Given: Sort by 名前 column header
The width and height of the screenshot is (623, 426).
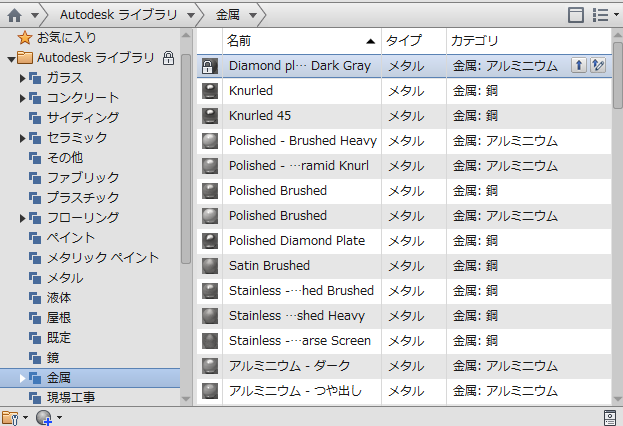Looking at the screenshot, I should pyautogui.click(x=302, y=41).
